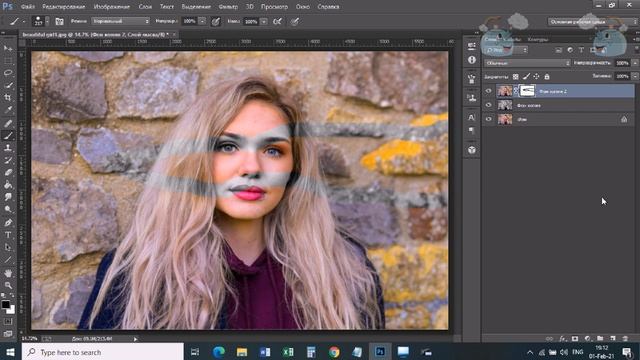Screen dimensions: 640x360
Task: Click the fx layer style icon
Action: (x=563, y=338)
